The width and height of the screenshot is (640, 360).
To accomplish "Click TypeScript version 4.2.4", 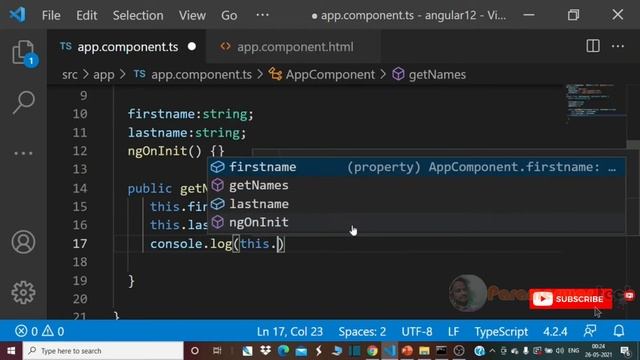I will click(x=555, y=331).
